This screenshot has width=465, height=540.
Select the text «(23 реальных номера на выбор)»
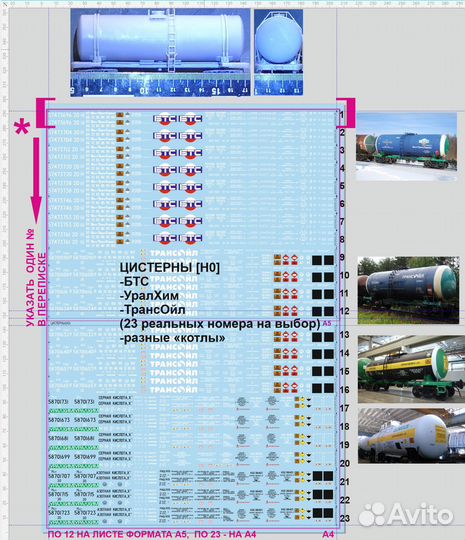click(x=220, y=324)
